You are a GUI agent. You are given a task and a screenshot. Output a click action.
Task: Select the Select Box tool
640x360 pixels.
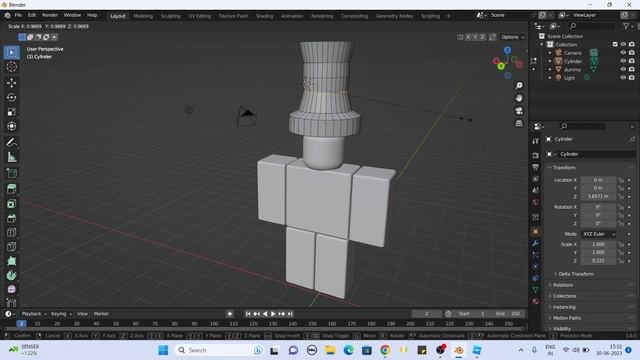click(11, 52)
